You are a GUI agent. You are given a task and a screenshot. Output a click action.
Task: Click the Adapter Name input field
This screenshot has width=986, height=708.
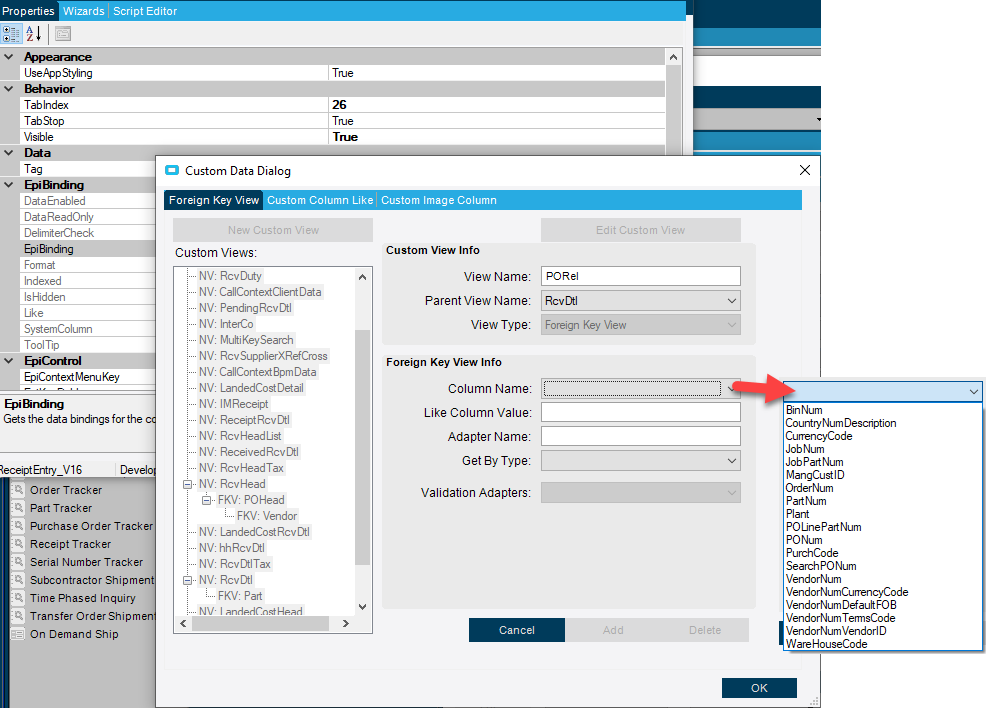pyautogui.click(x=641, y=436)
